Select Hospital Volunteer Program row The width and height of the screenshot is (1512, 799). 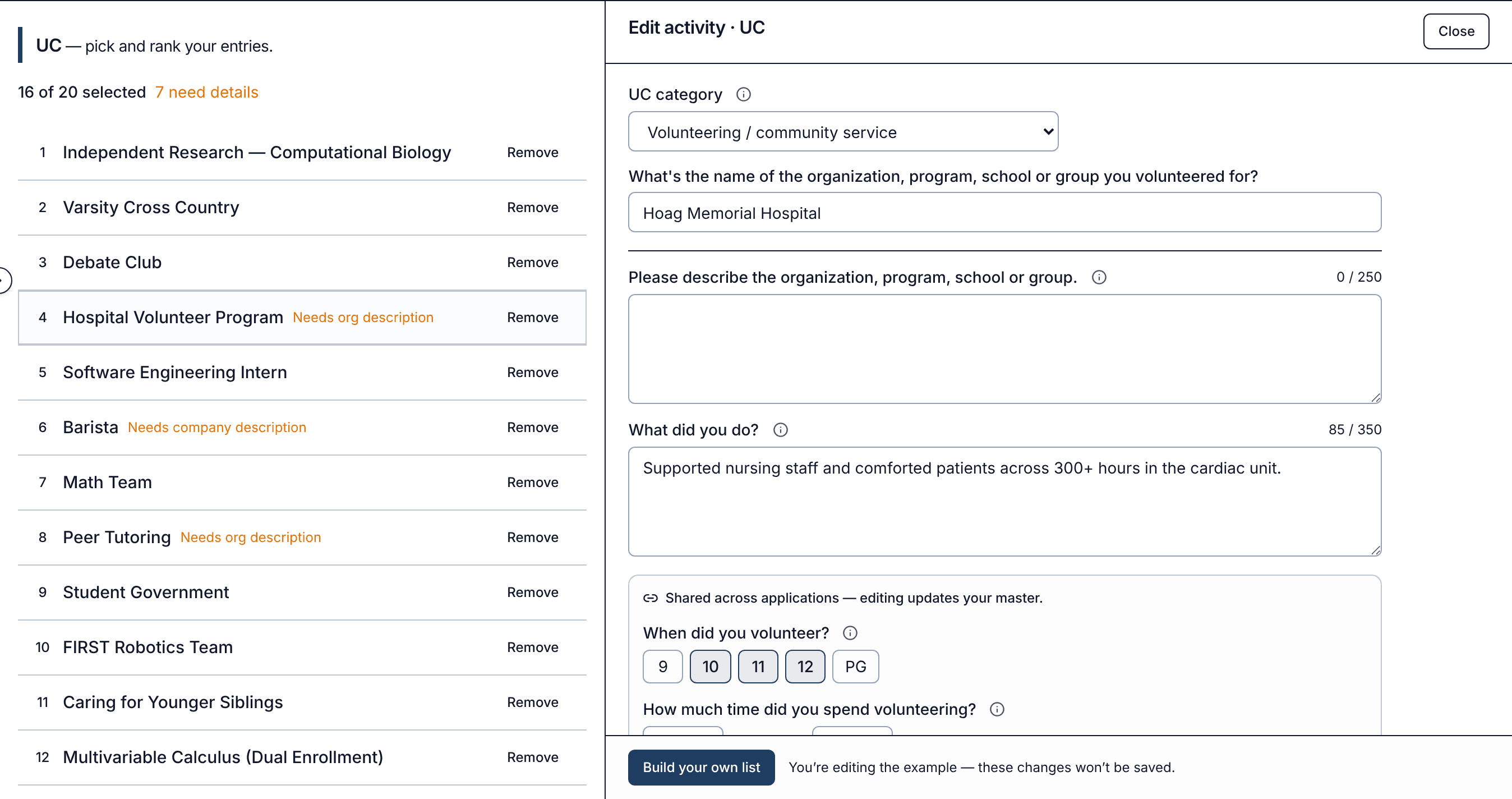coord(302,318)
